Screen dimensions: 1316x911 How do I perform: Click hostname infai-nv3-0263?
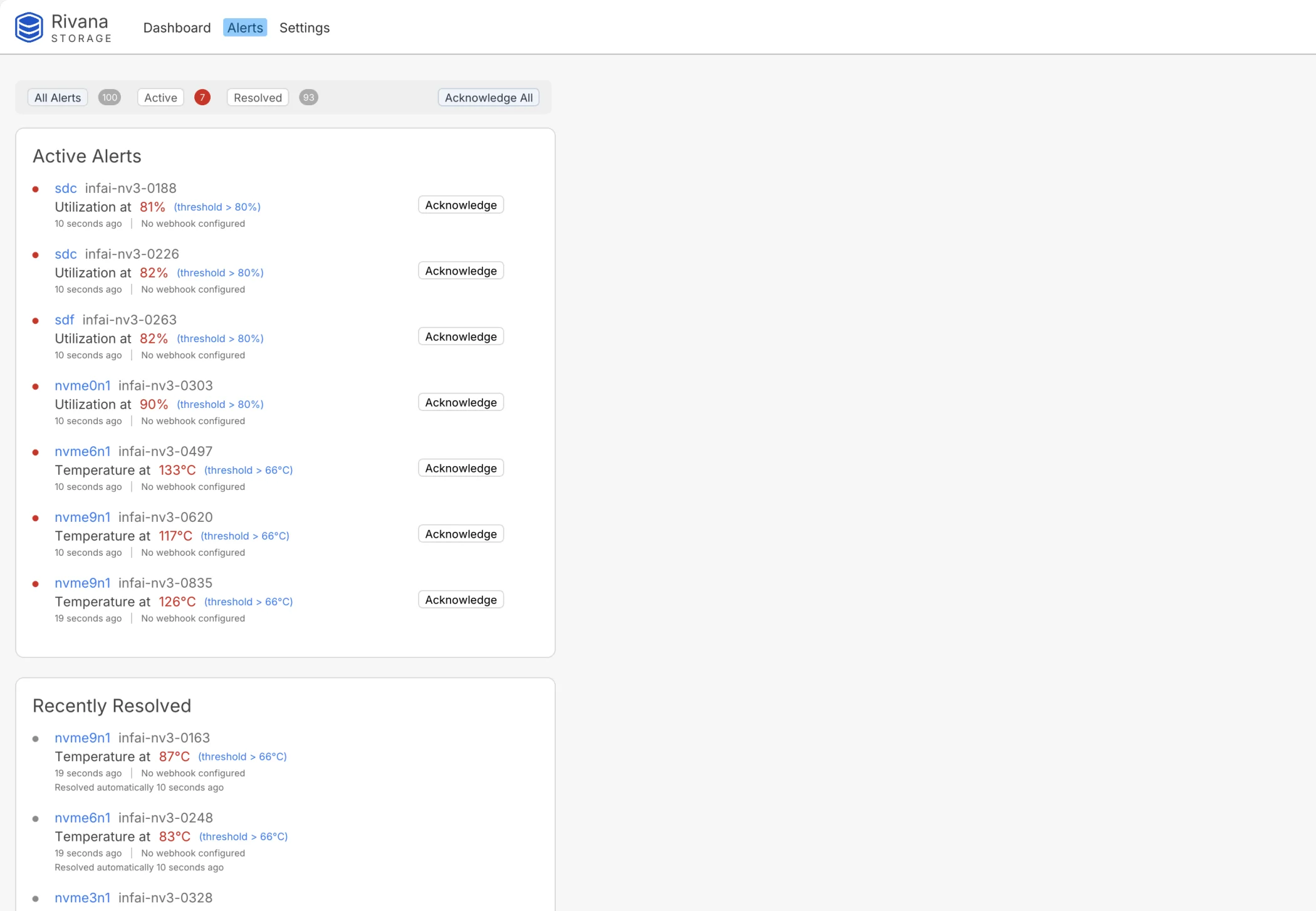[129, 320]
